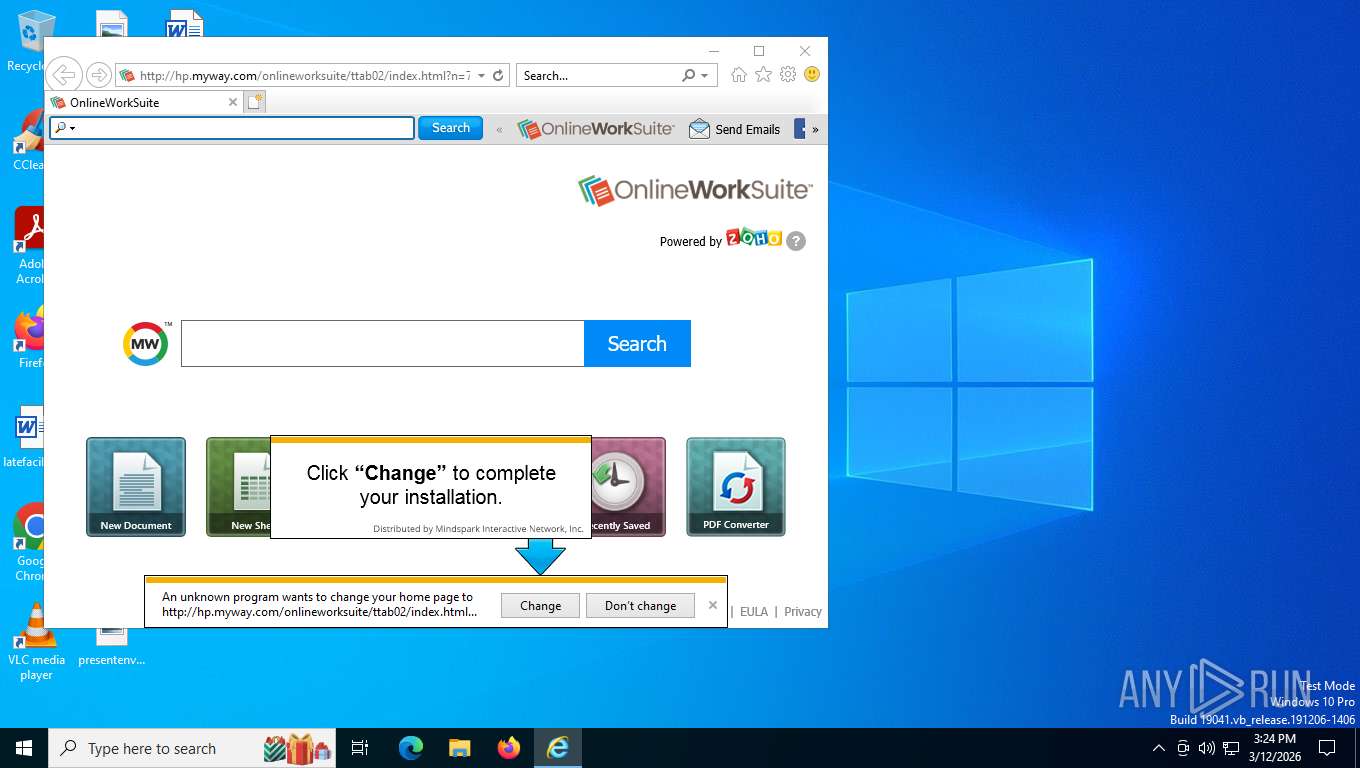Open the PDF Converter tile
1360x768 pixels.
click(736, 487)
